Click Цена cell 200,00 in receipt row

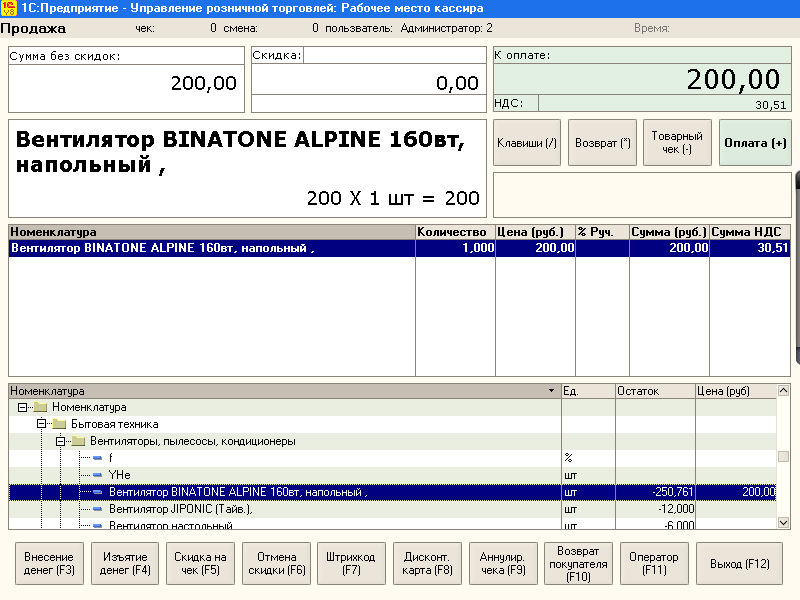click(535, 248)
